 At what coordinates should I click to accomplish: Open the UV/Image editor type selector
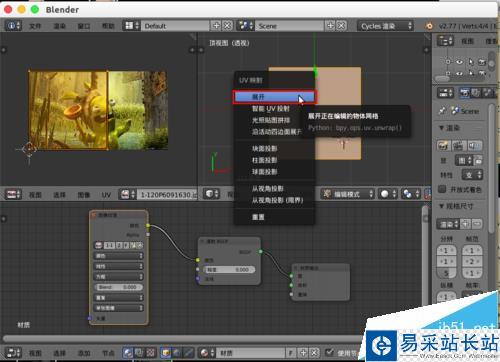14,194
